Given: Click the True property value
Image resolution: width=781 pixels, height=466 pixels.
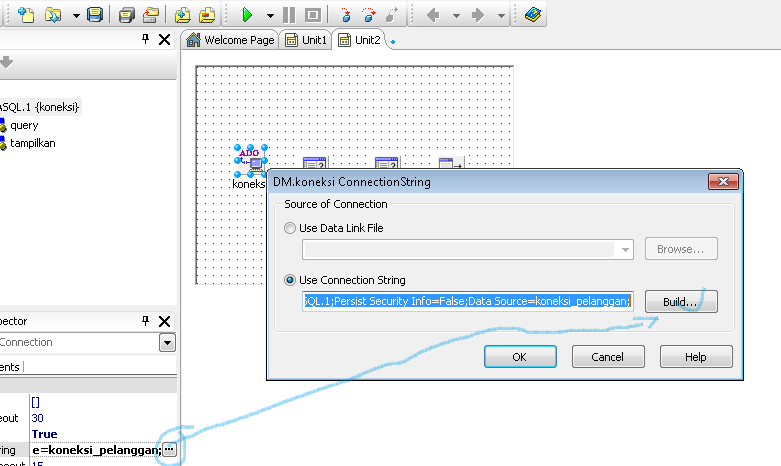Looking at the screenshot, I should pyautogui.click(x=44, y=434).
